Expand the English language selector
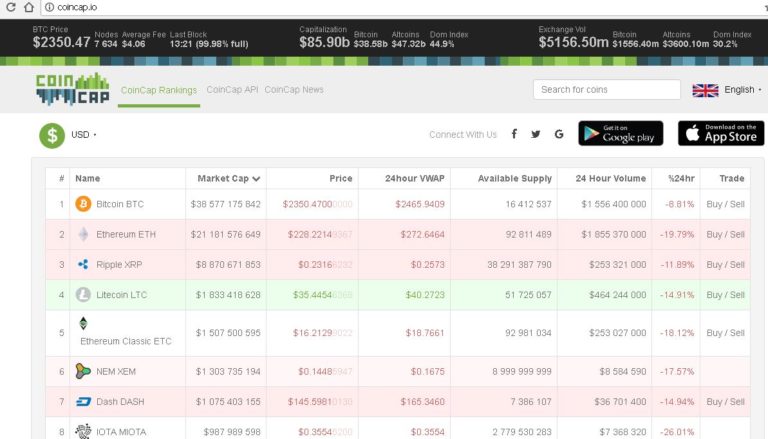Screen dimensions: 768x439 [x=727, y=90]
